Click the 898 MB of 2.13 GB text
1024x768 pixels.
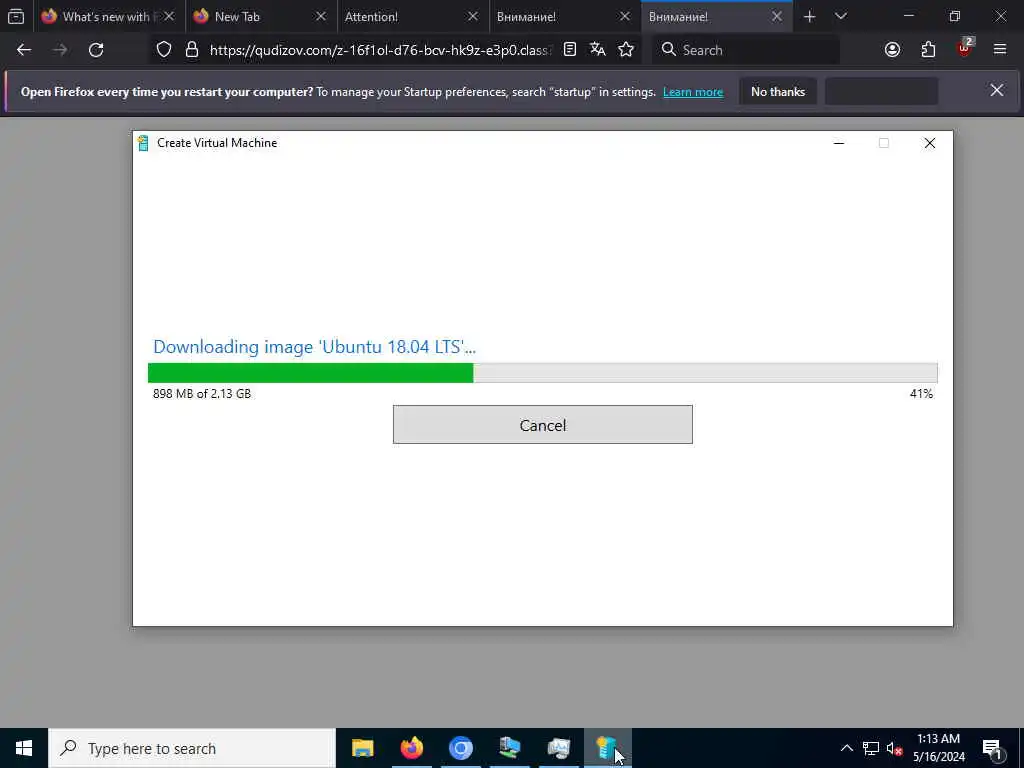(202, 394)
